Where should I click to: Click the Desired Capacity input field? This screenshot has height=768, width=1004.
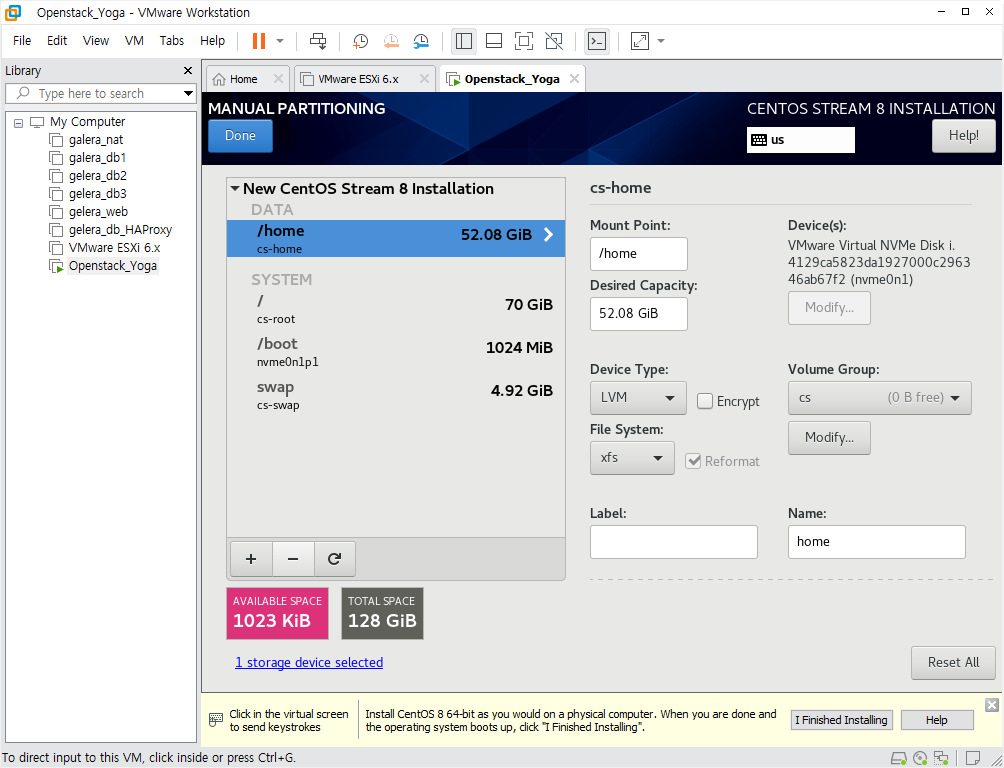[638, 313]
